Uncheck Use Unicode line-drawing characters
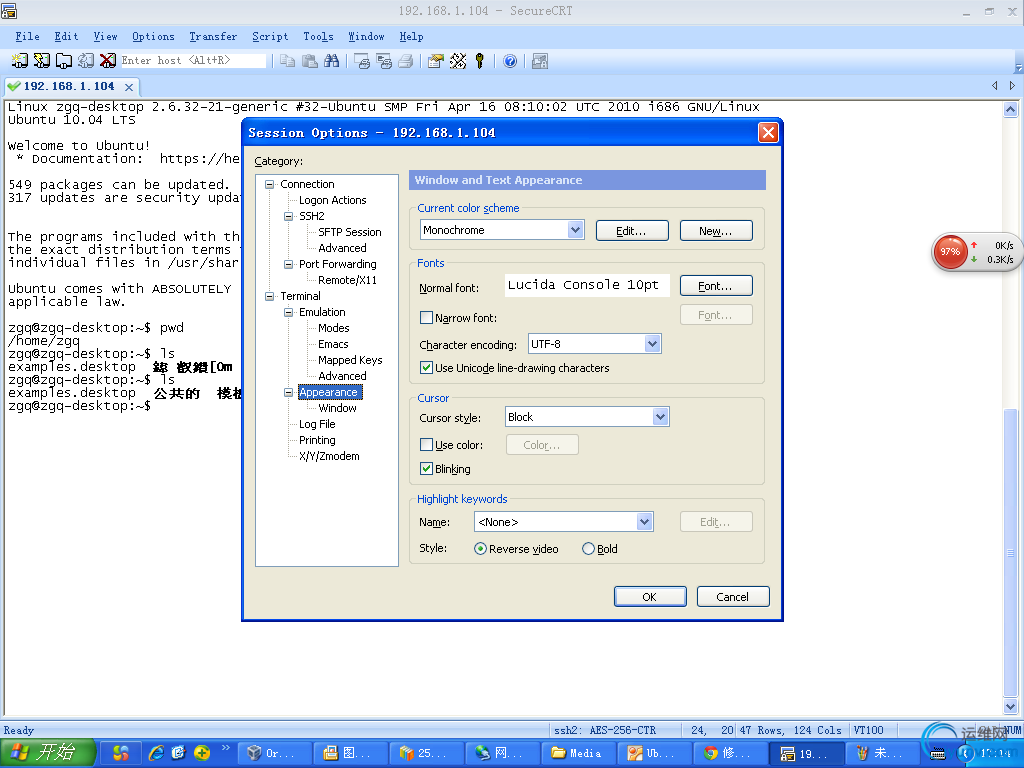 click(427, 368)
